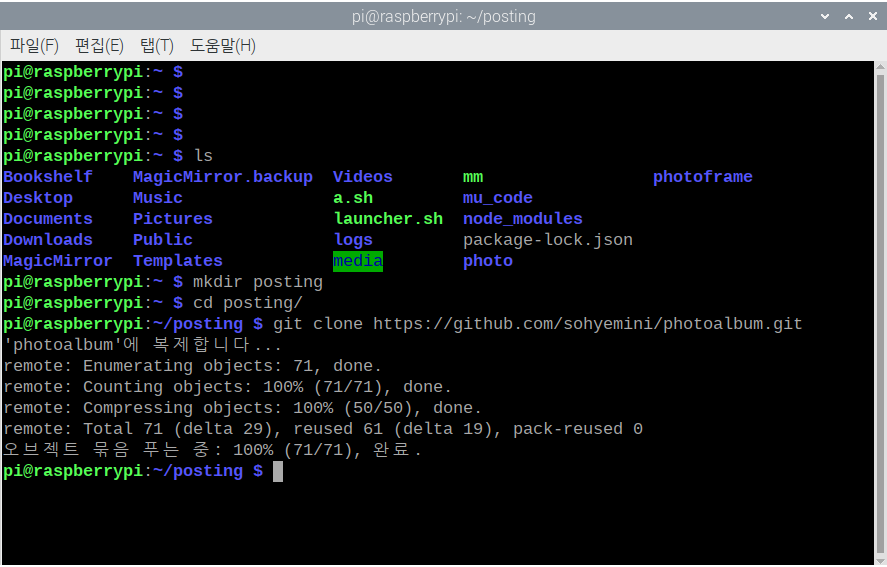The height and width of the screenshot is (567, 887).
Task: Click the Counting objects: 100% line
Action: tap(227, 387)
